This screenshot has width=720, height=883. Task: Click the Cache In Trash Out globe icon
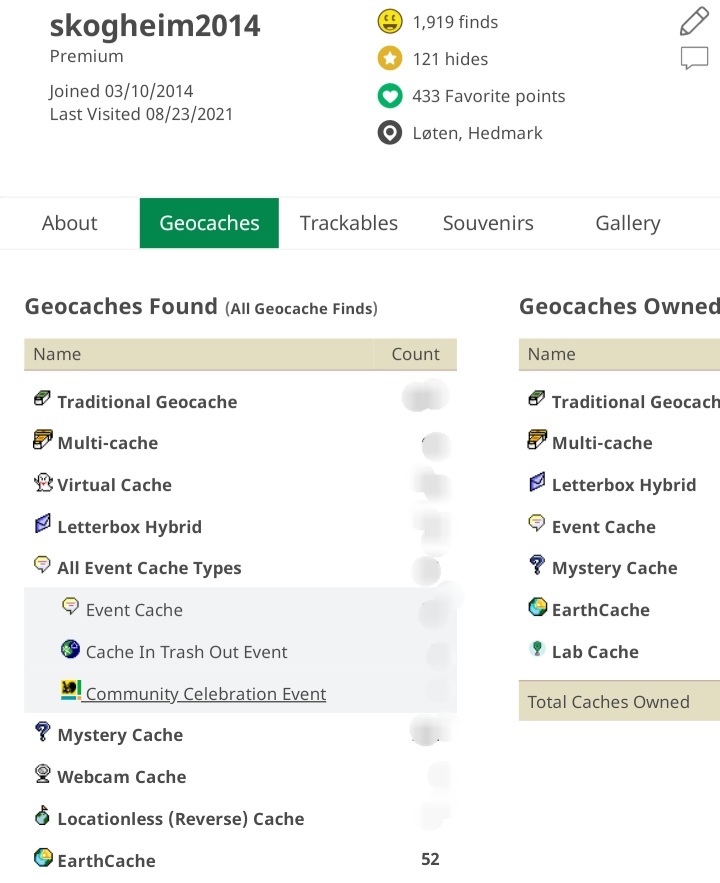pos(70,649)
